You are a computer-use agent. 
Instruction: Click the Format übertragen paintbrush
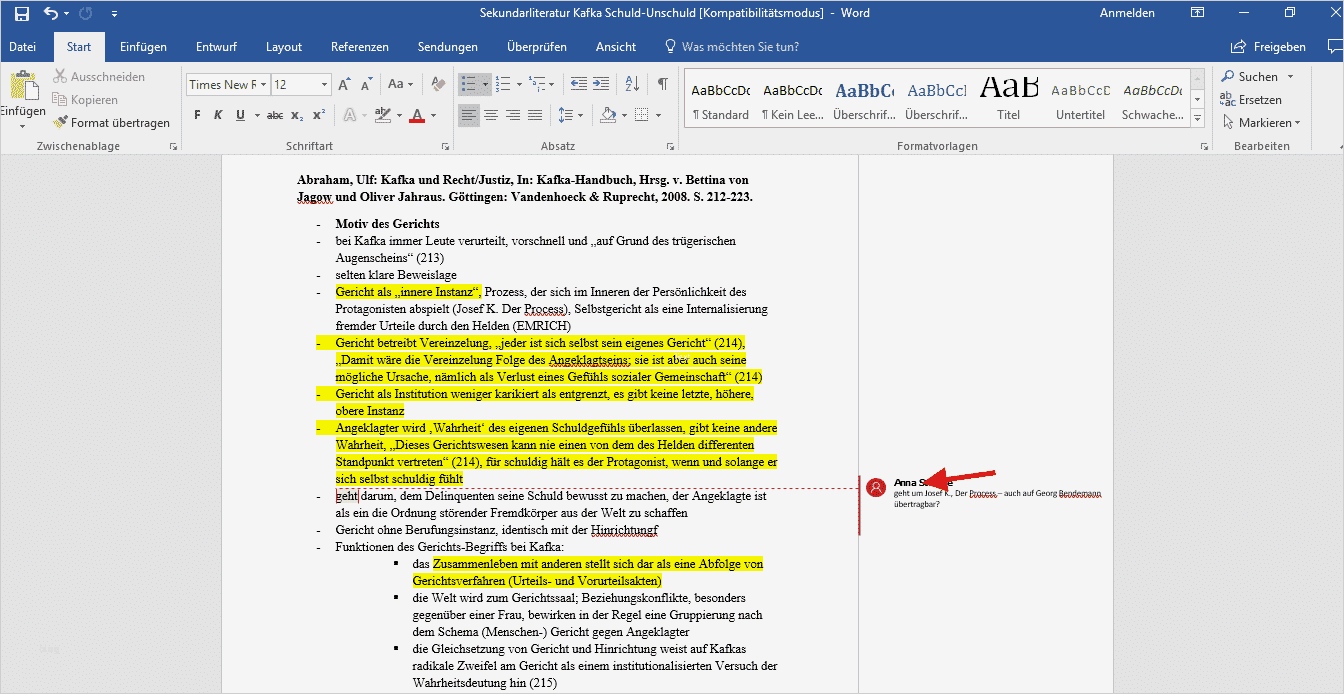(112, 122)
